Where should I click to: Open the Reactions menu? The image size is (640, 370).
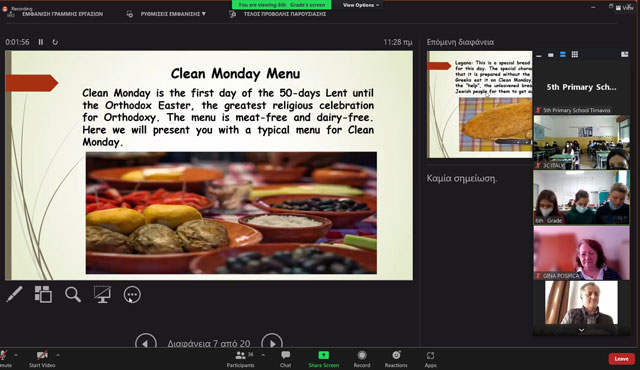pos(396,359)
